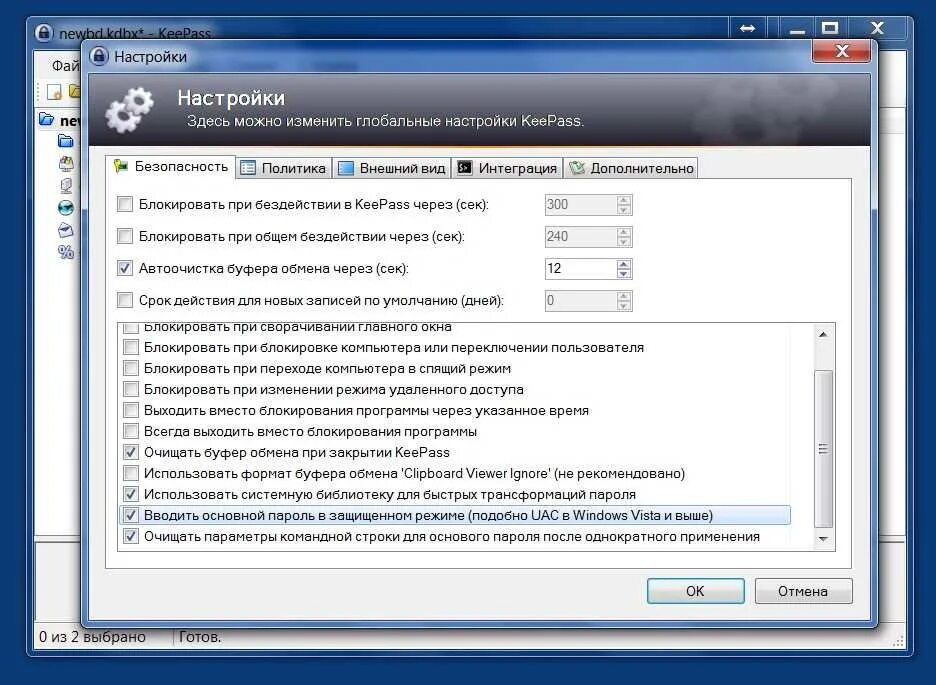Click the field containing 300
This screenshot has height=685, width=936.
tap(581, 204)
